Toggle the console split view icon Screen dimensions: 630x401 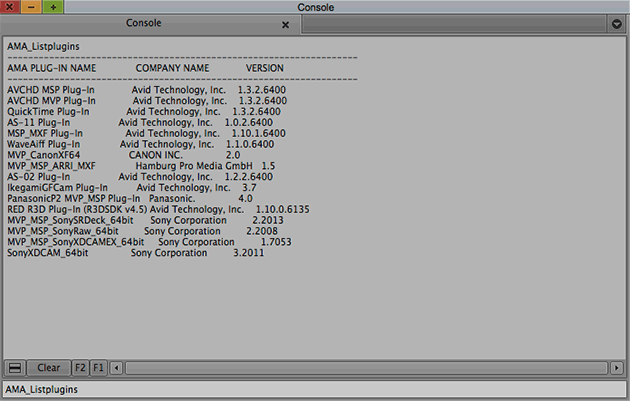(15, 368)
